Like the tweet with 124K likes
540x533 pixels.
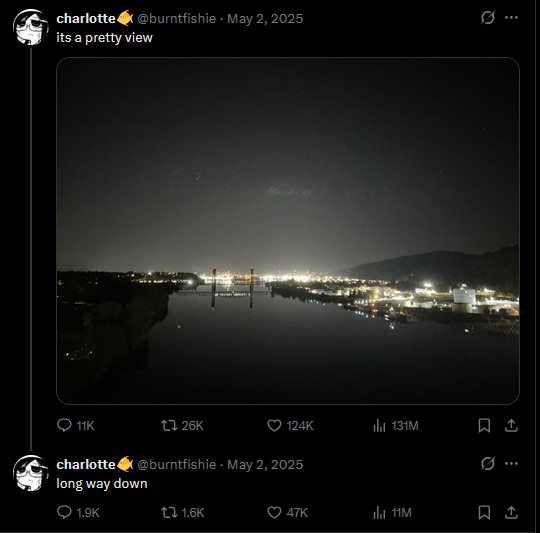coord(290,426)
